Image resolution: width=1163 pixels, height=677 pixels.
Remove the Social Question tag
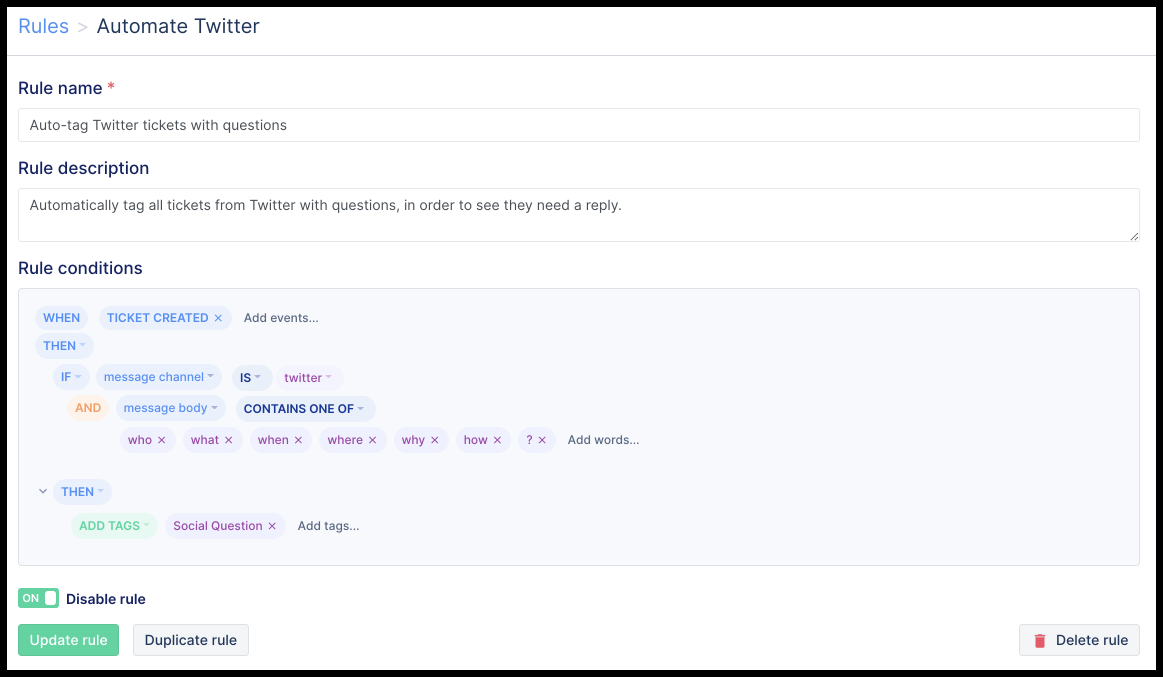point(272,526)
